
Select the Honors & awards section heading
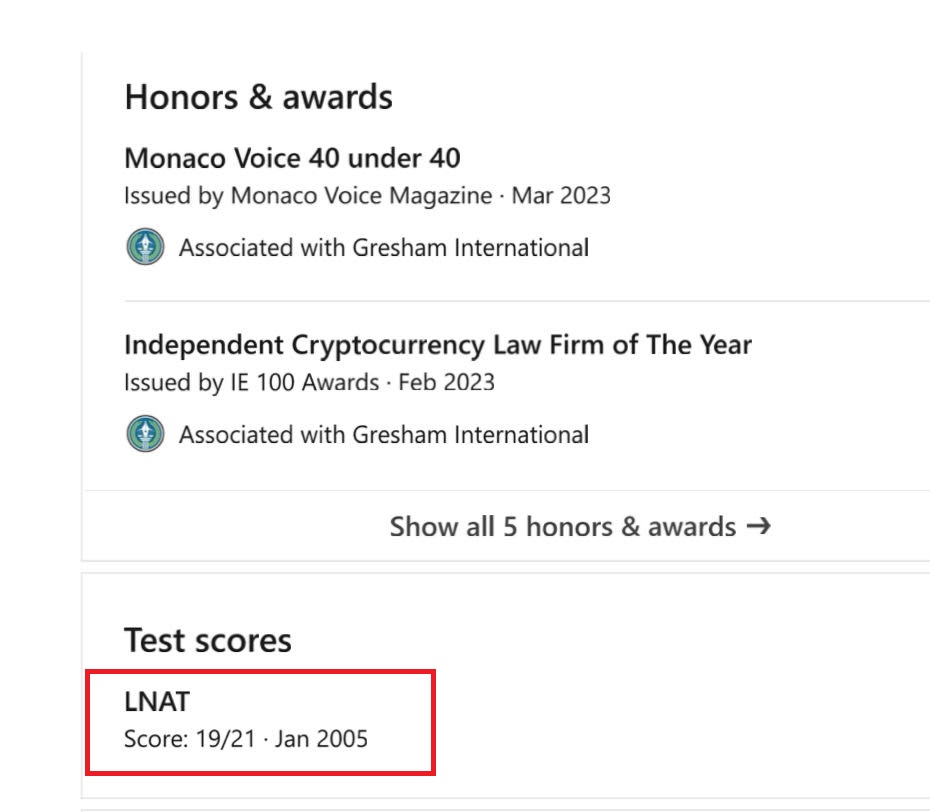coord(259,97)
